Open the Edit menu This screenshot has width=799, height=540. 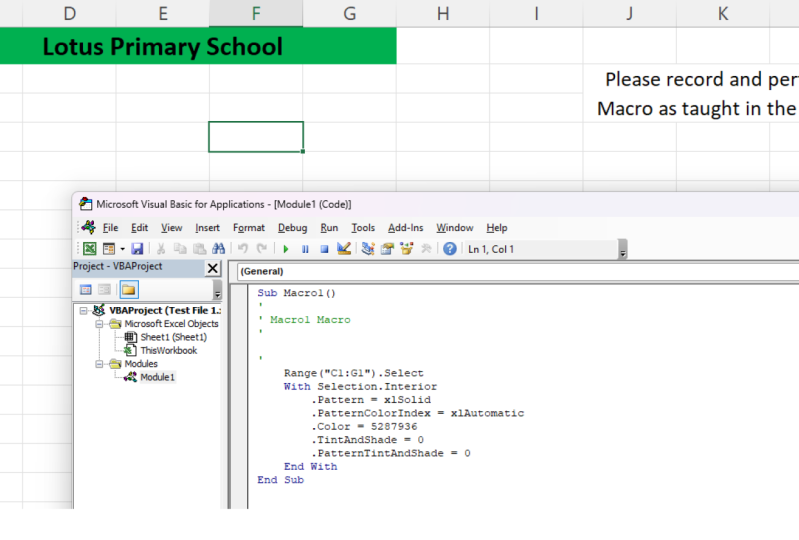coord(139,228)
